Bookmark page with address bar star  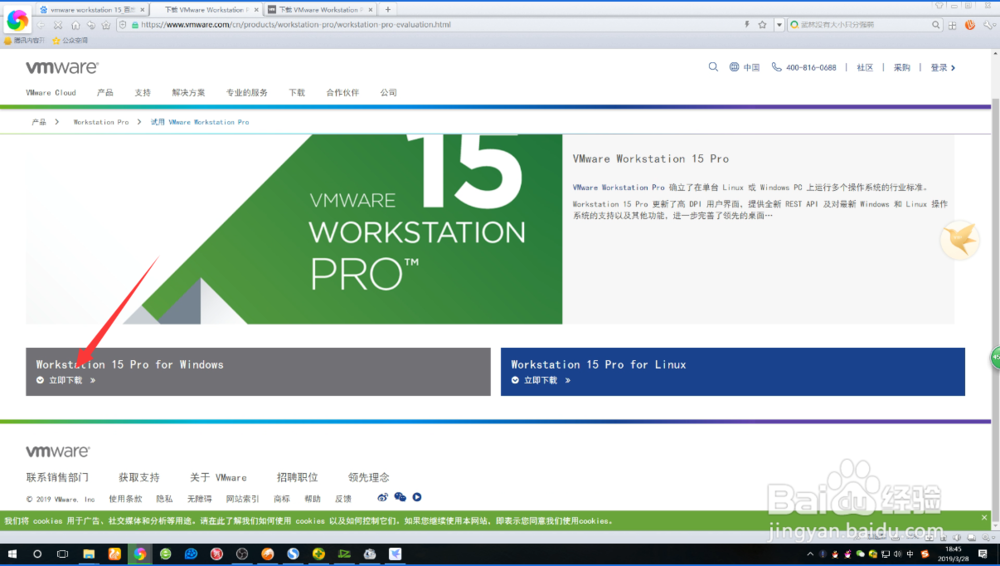coord(762,25)
